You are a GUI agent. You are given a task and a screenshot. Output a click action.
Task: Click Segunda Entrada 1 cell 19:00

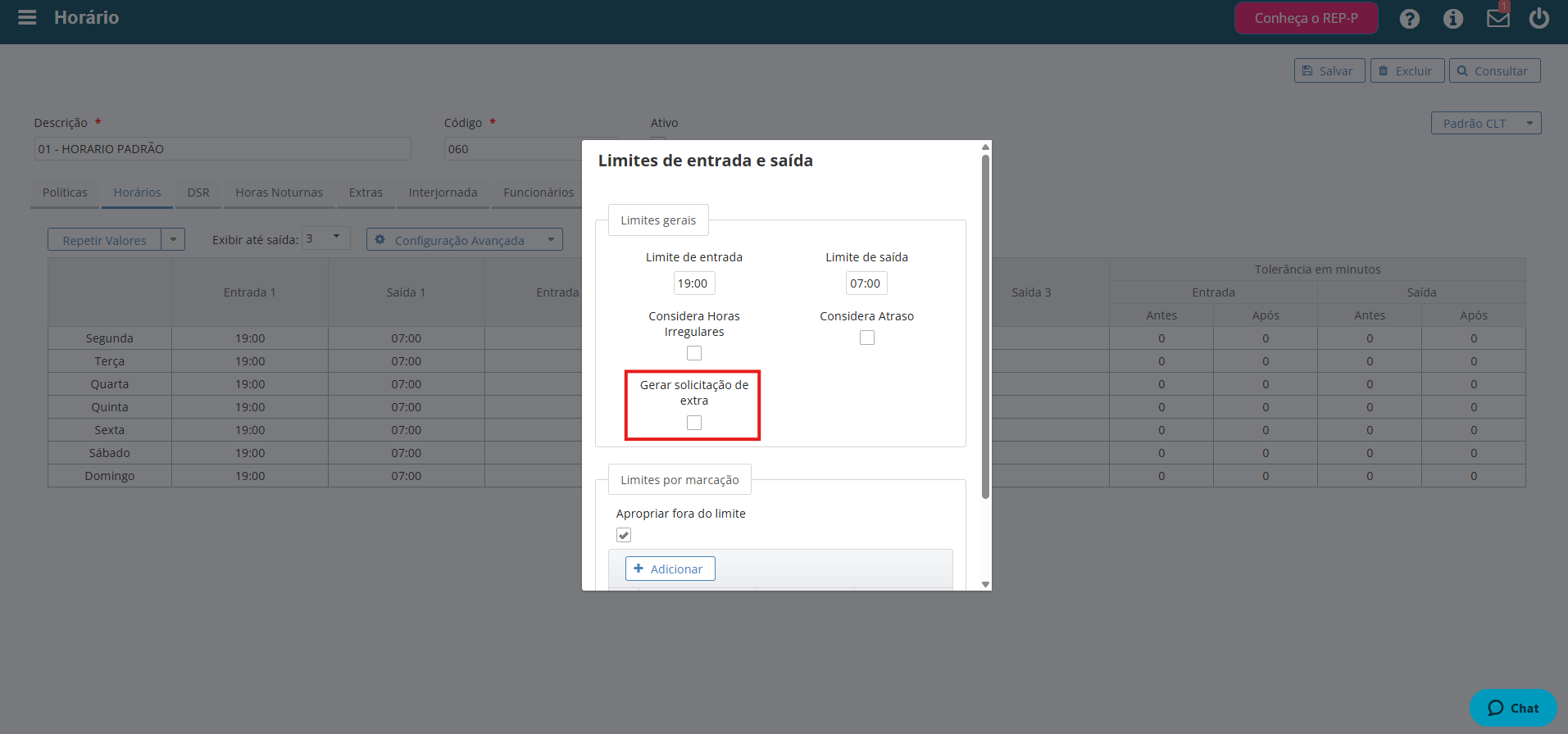click(250, 338)
